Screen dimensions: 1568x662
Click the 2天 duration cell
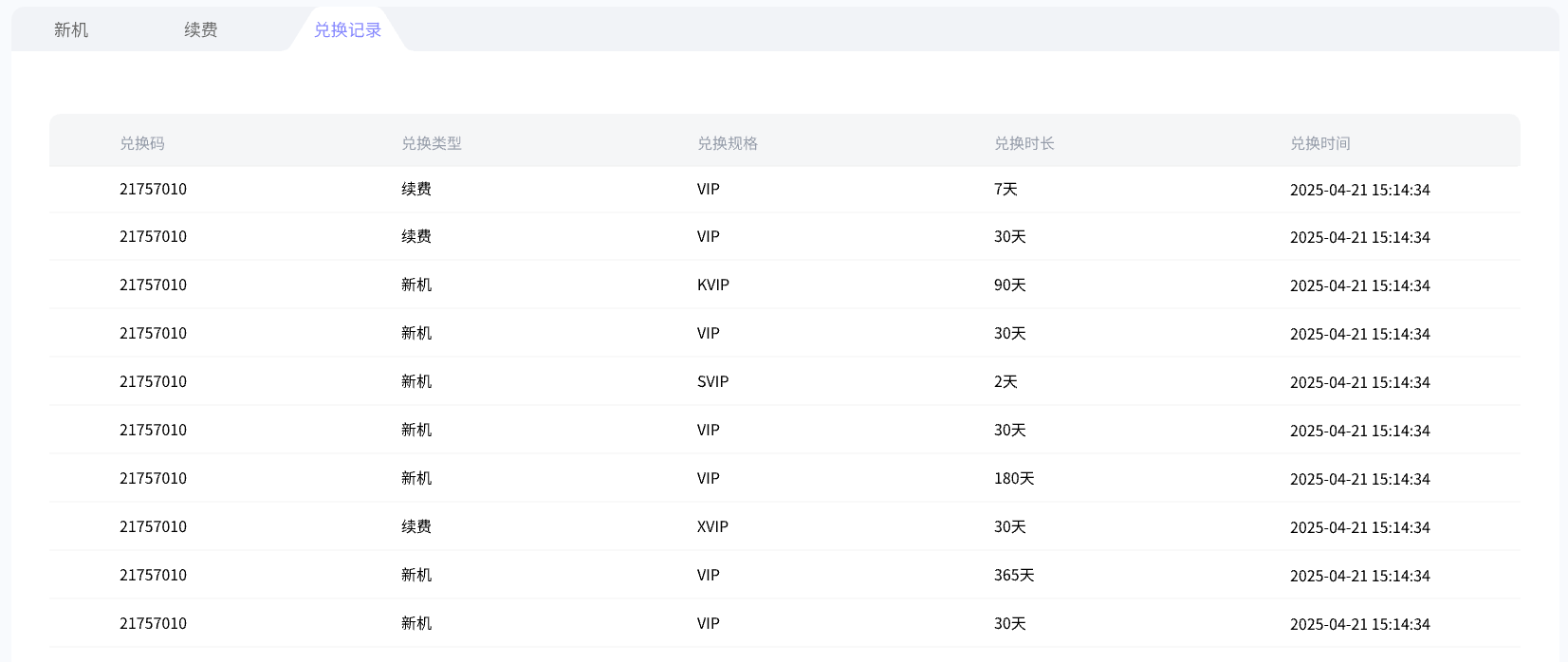click(1005, 382)
